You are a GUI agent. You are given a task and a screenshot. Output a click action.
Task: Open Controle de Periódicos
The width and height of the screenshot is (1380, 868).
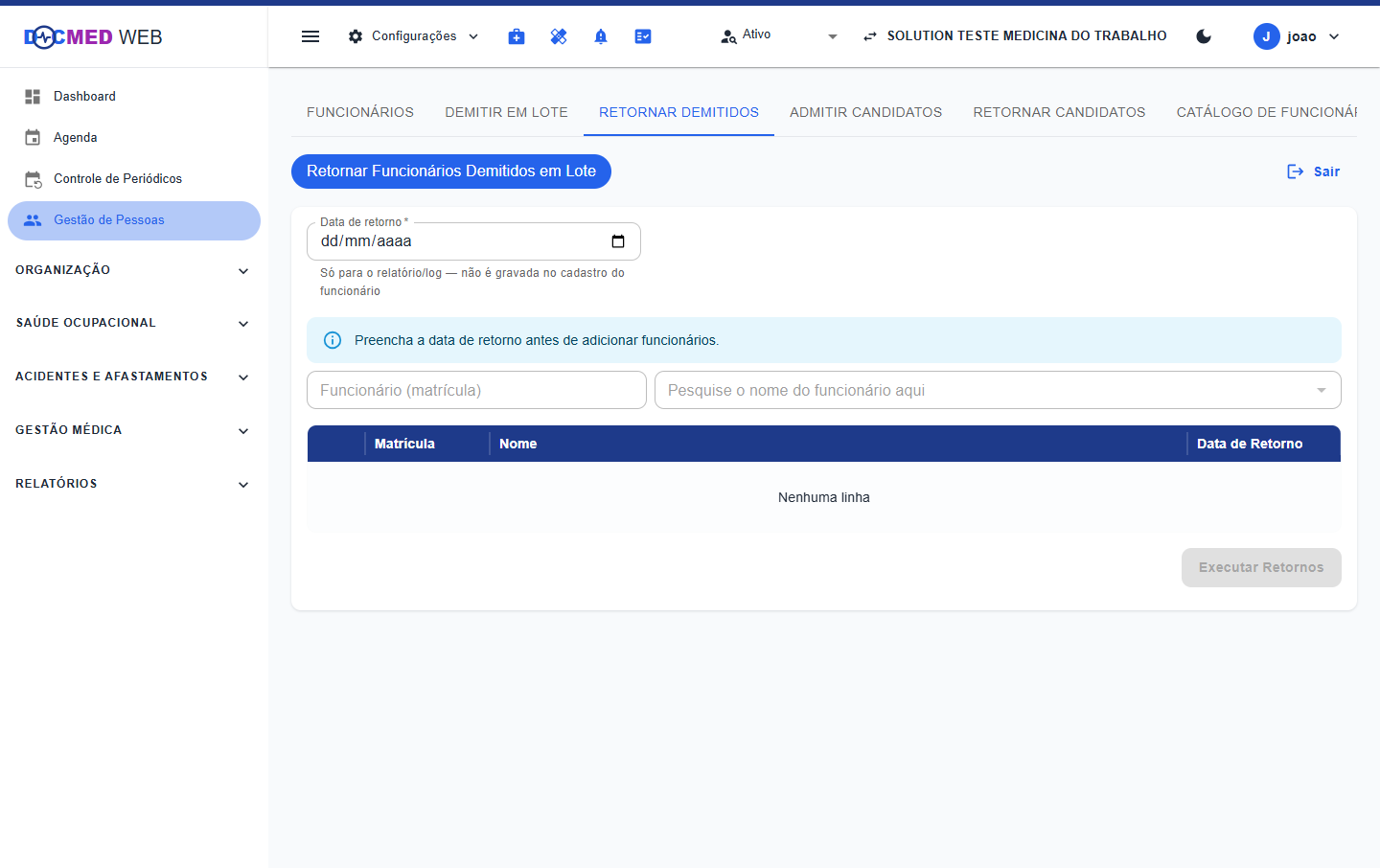pos(134,179)
